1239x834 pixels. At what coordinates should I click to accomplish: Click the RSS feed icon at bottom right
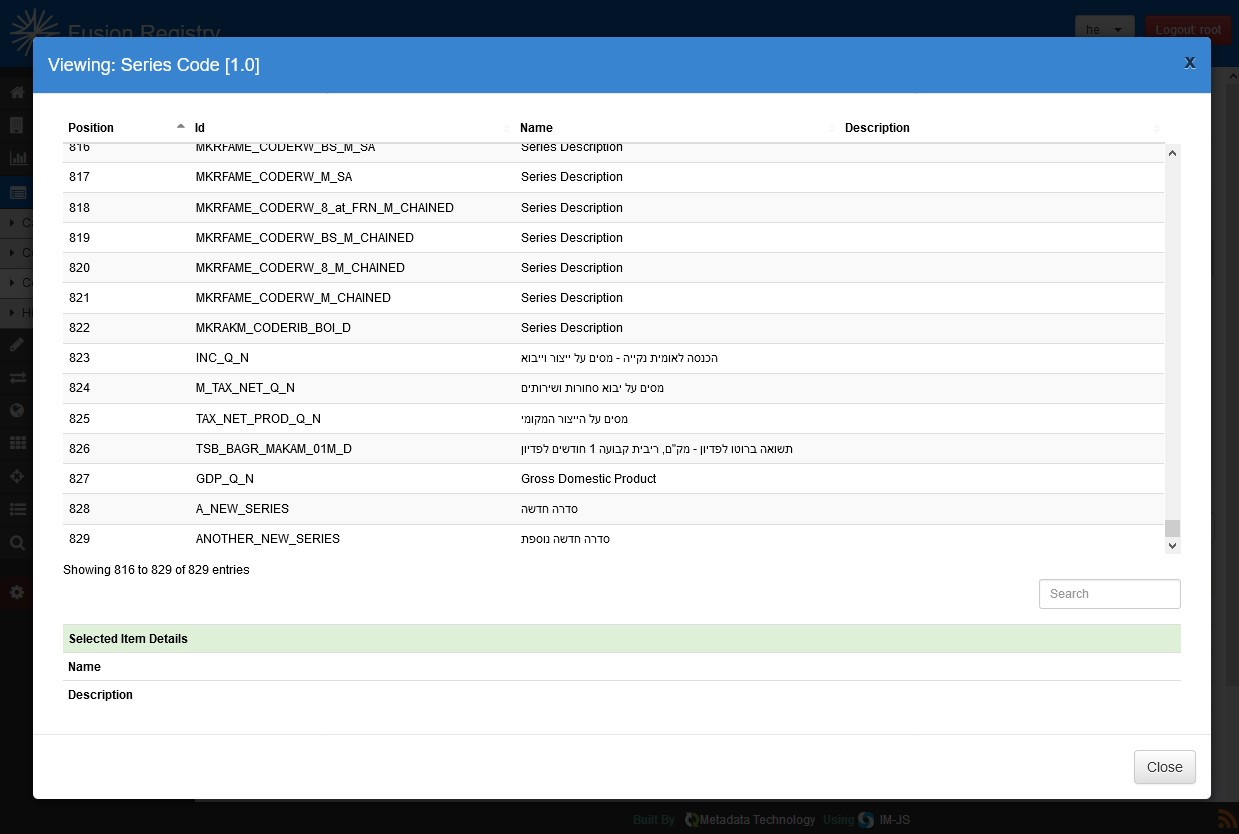[1226, 819]
